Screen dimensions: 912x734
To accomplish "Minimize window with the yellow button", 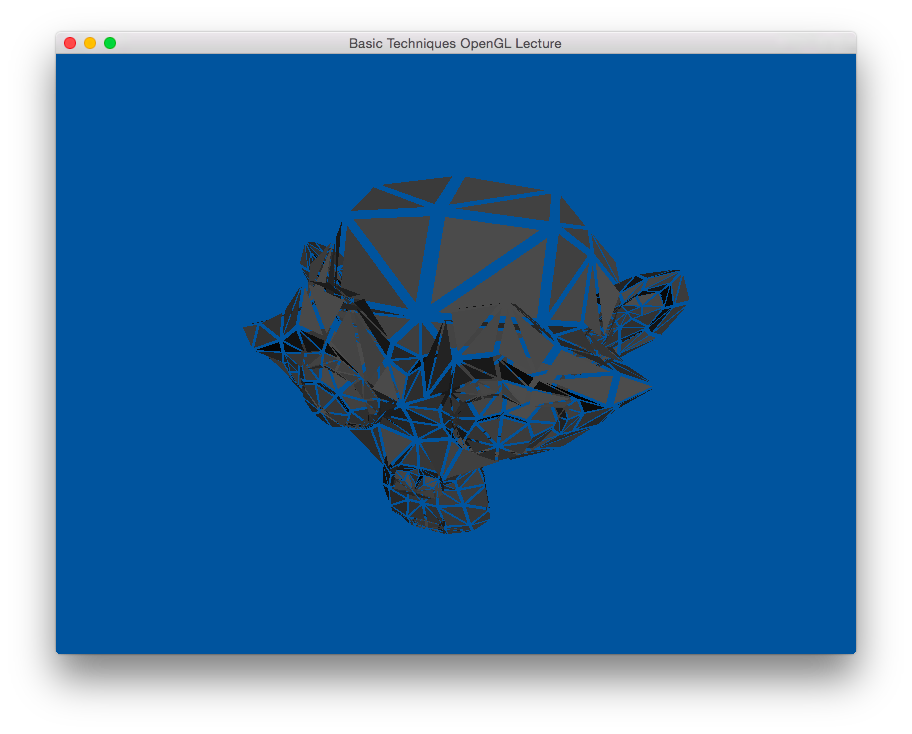I will pos(90,43).
